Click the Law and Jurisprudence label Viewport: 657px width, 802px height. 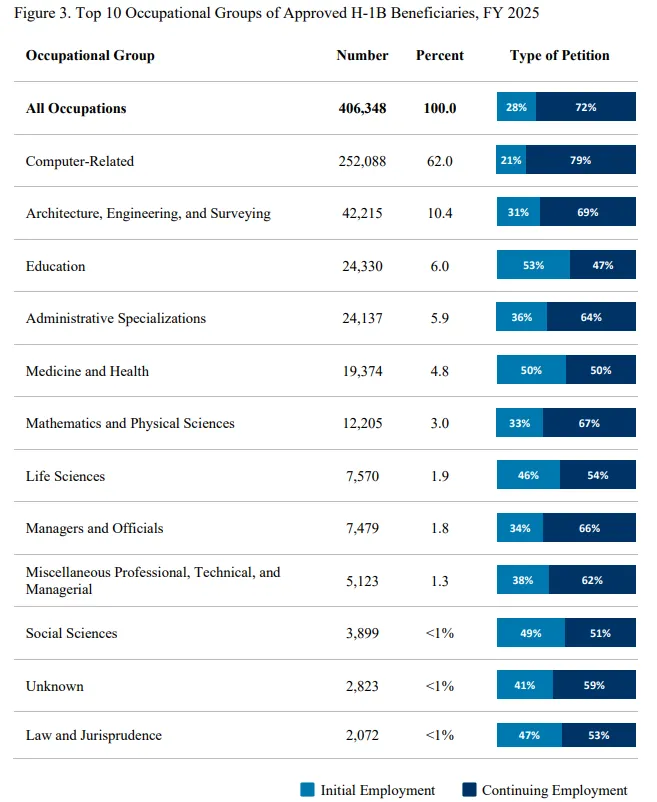coord(94,735)
